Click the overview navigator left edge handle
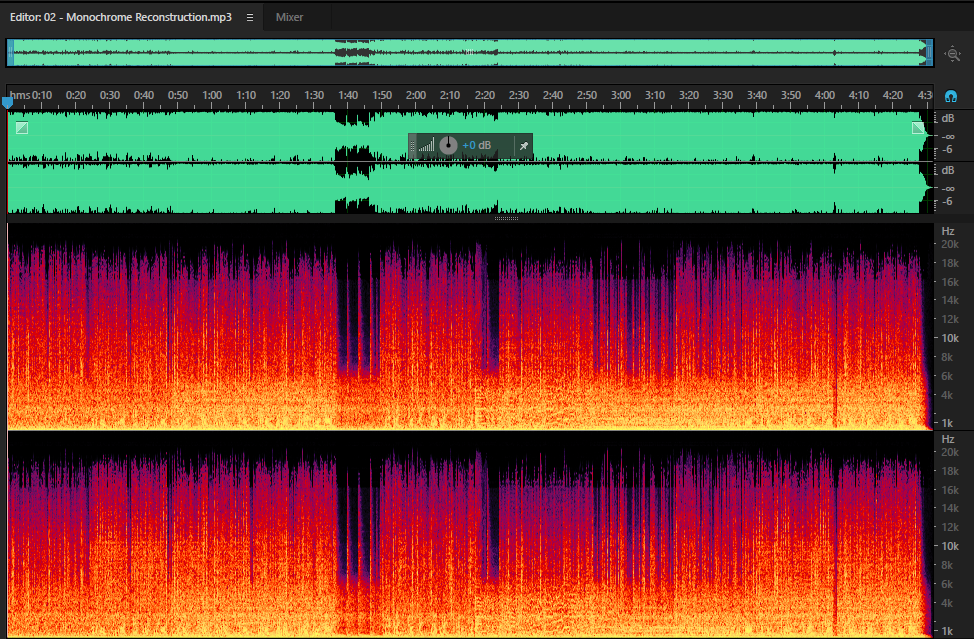 (x=11, y=53)
